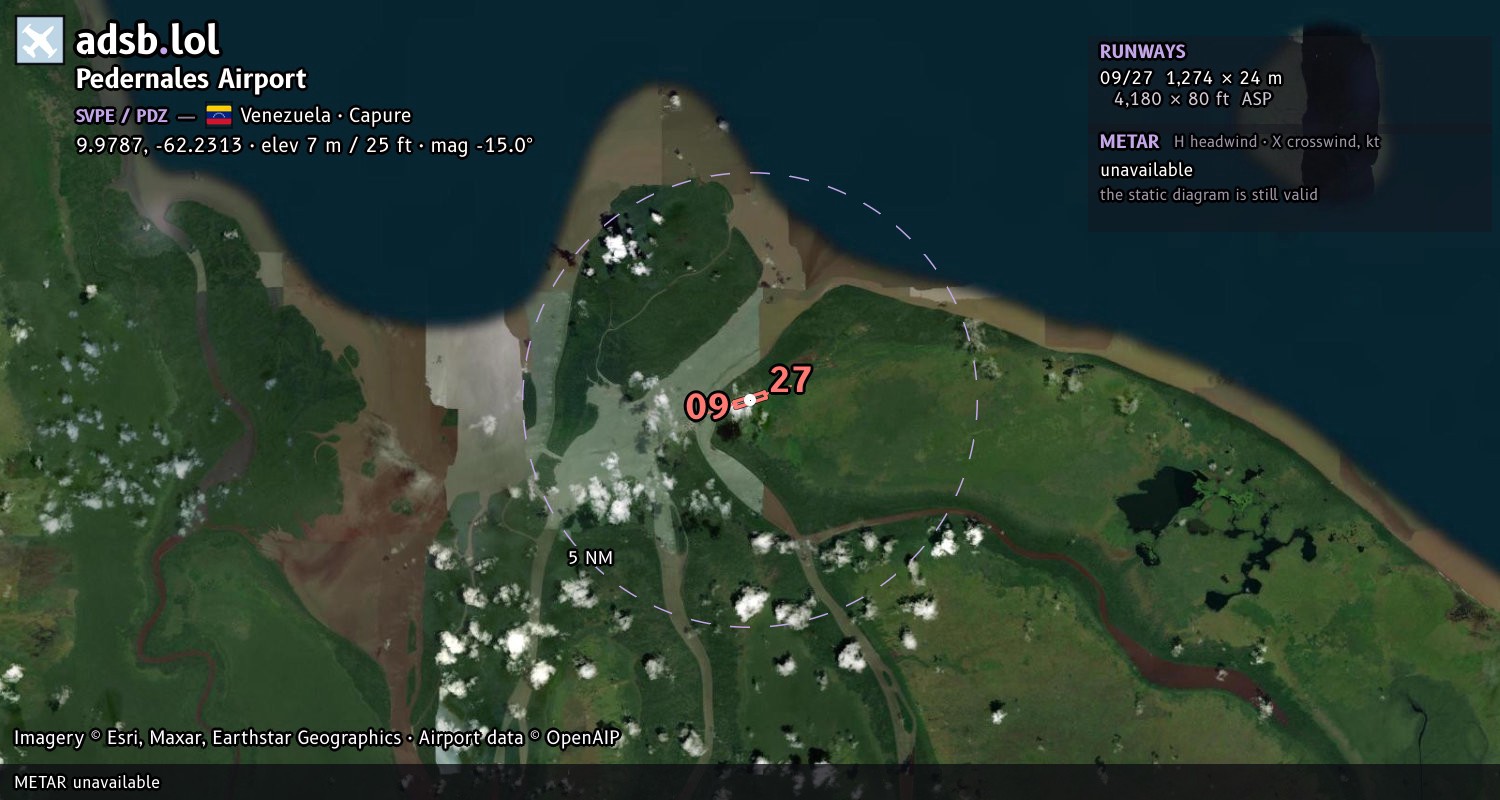Click the METAR unavailable value in the panel
This screenshot has width=1500, height=800.
[x=1147, y=170]
